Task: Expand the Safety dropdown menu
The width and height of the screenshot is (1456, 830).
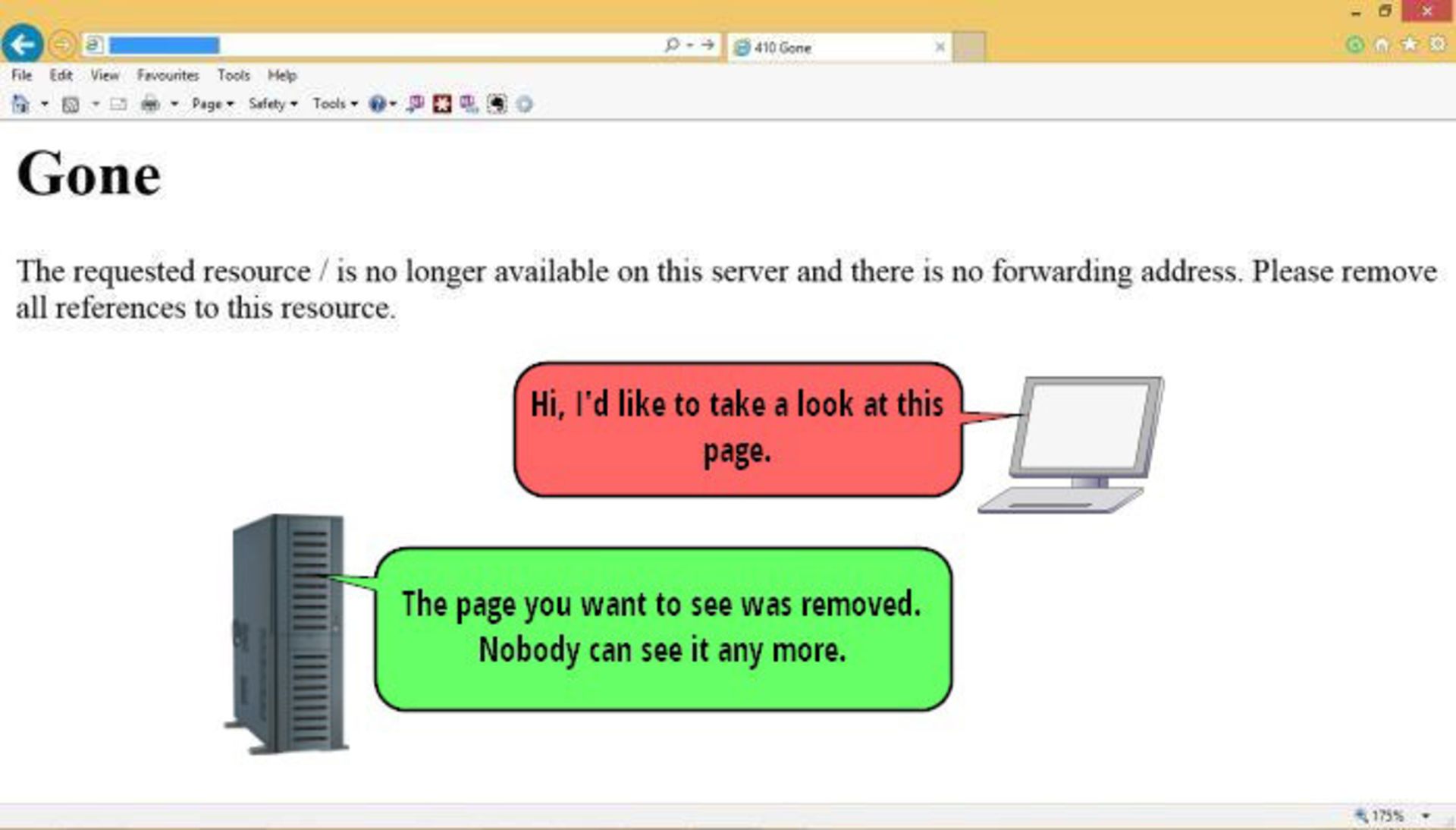Action: (x=273, y=104)
